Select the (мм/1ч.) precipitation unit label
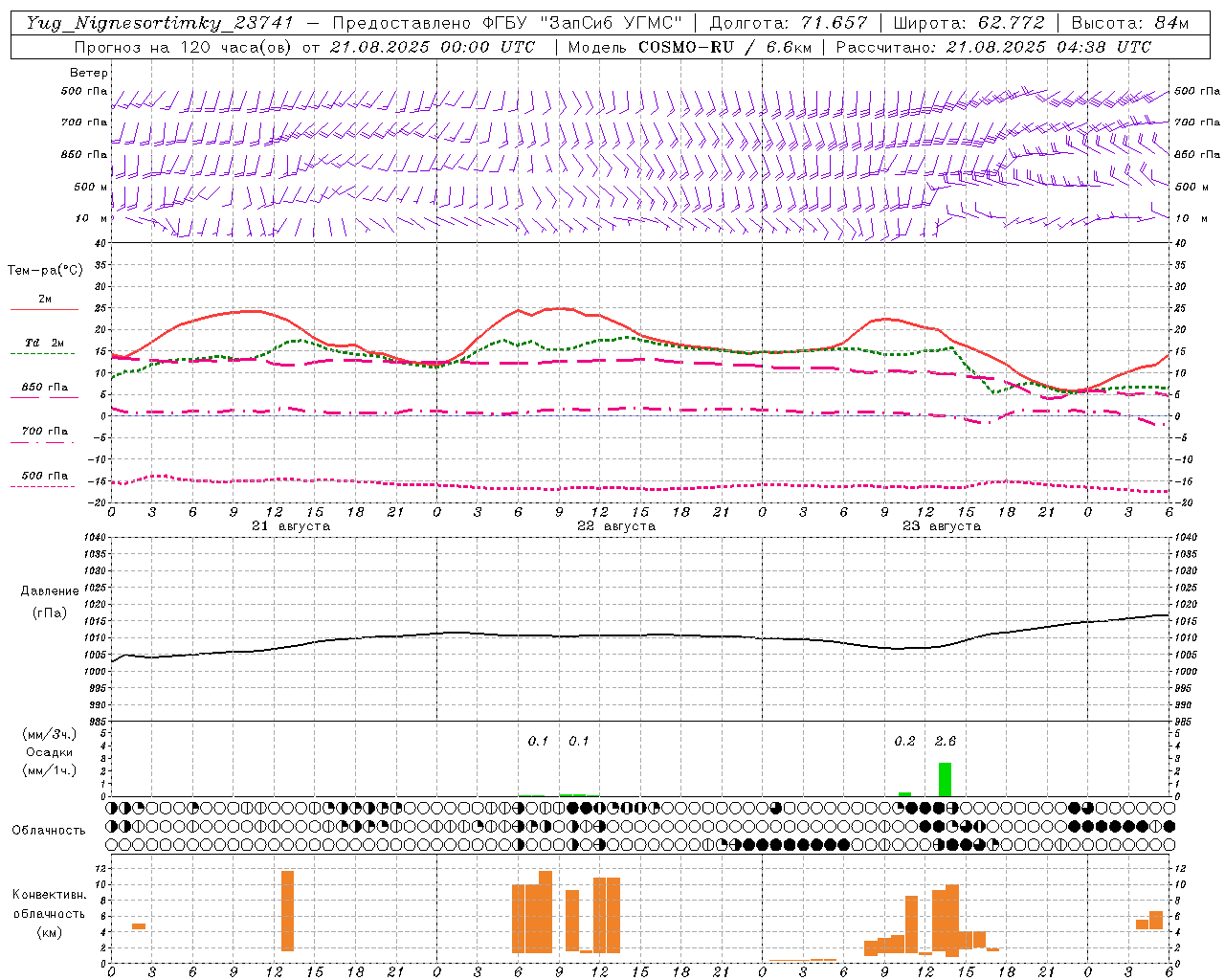 pos(49,770)
